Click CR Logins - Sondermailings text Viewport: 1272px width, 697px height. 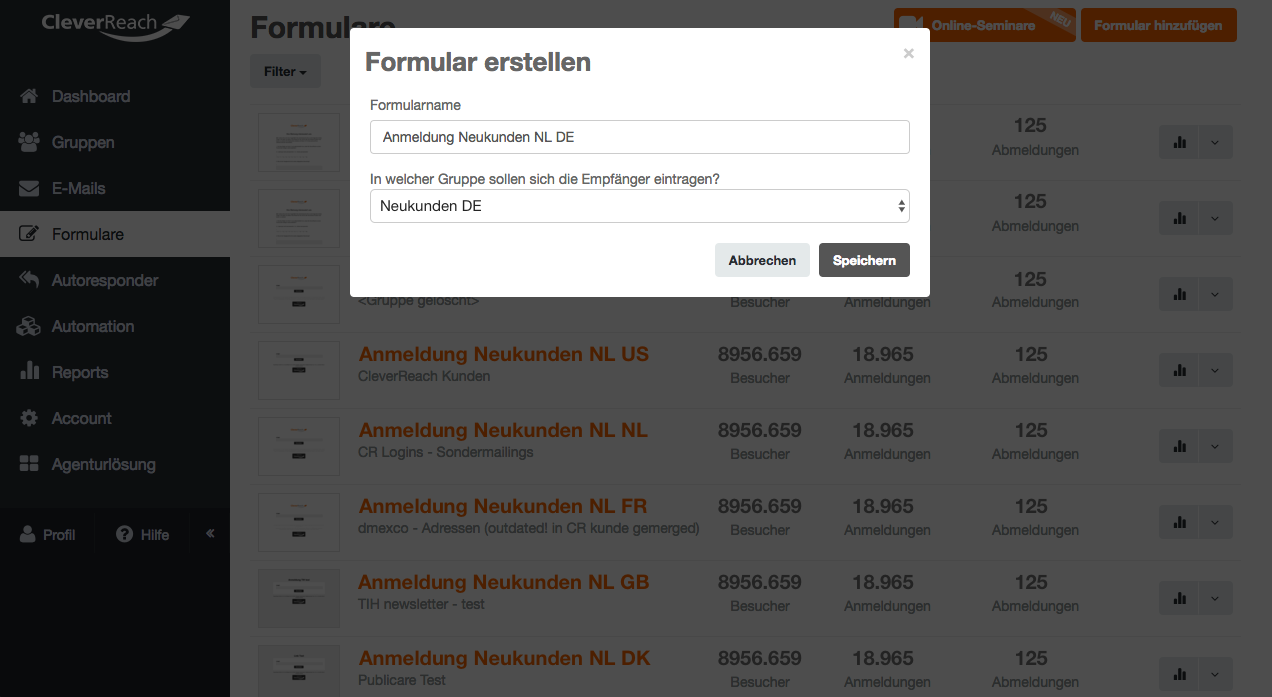point(446,453)
